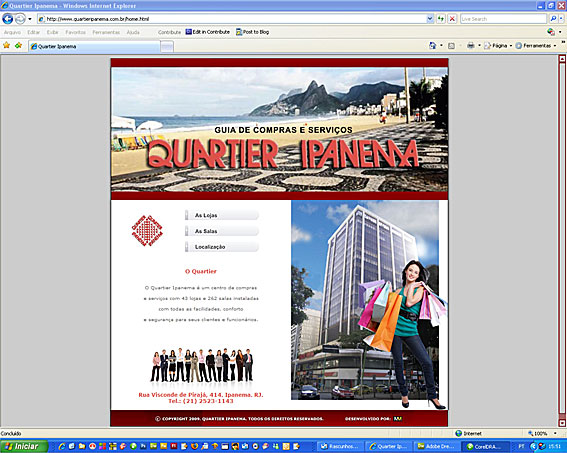Click the toolbar icon right of menu bar

pyautogui.click(x=551, y=32)
